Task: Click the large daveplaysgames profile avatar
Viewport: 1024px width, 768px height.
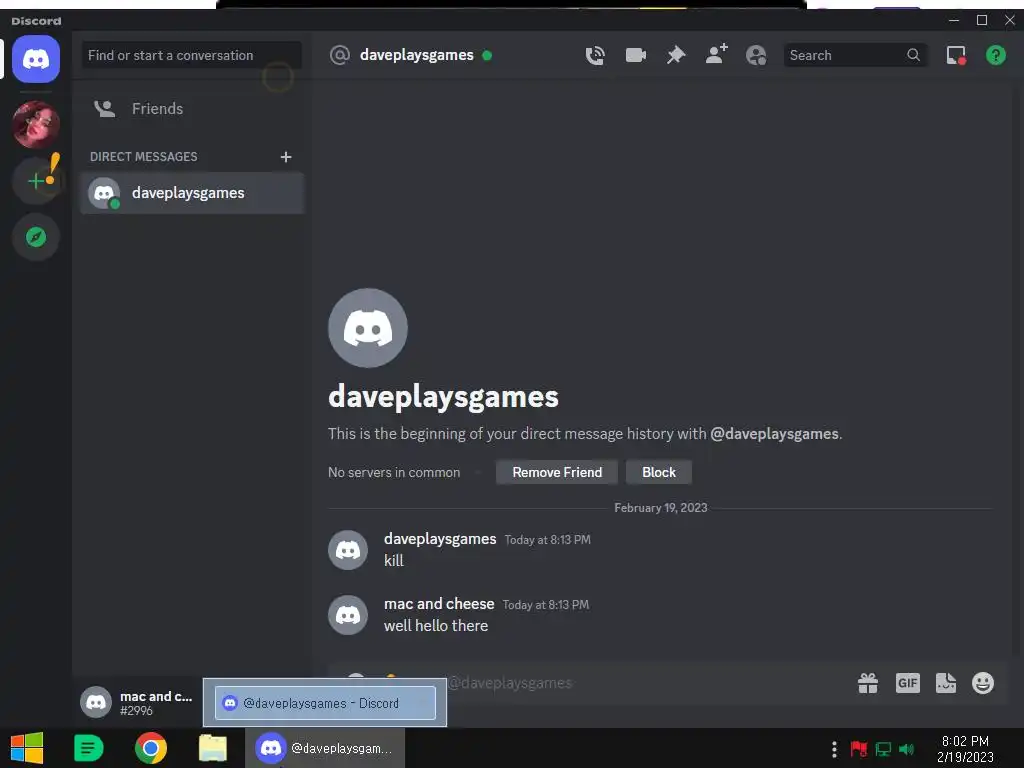Action: 368,328
